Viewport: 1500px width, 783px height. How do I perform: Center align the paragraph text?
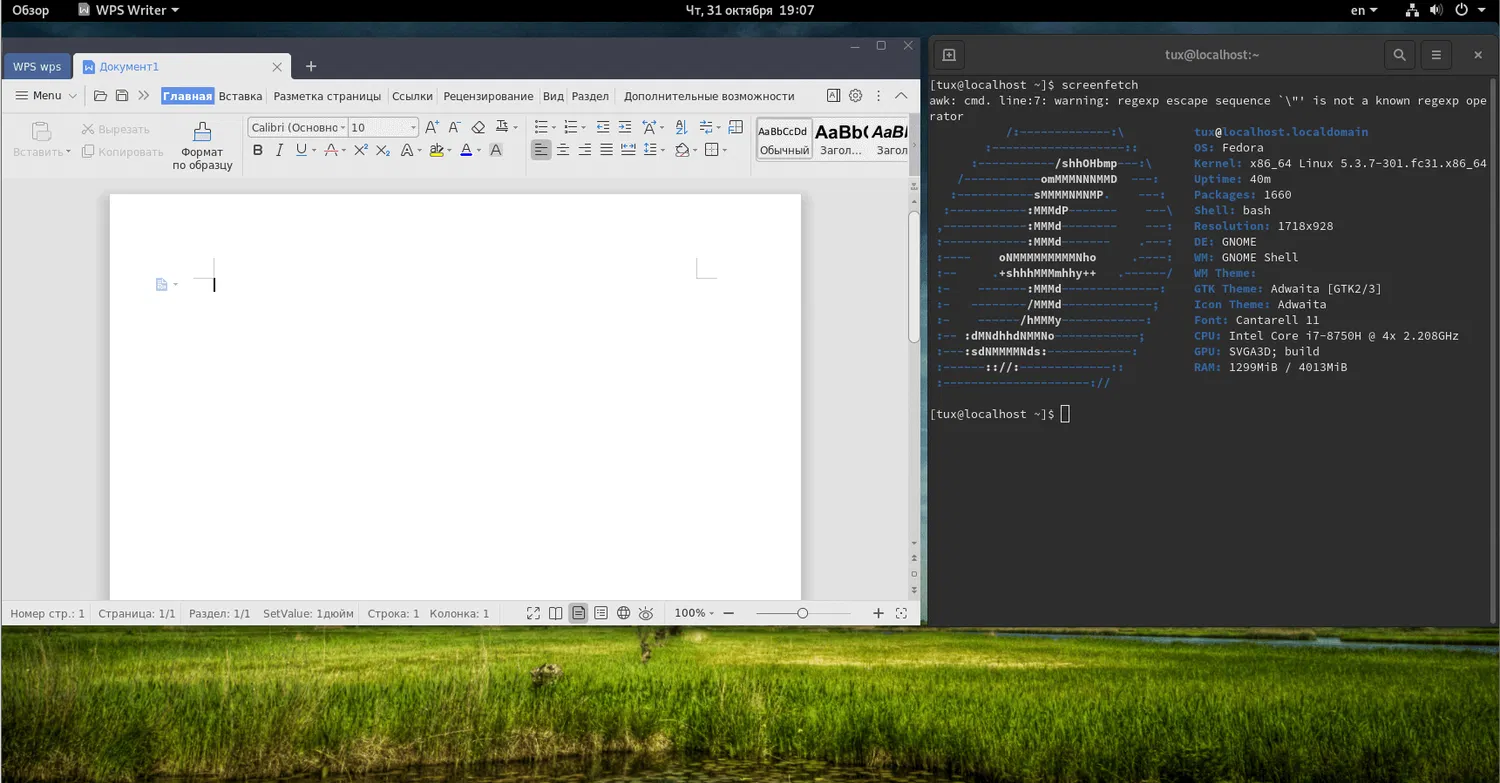point(563,150)
